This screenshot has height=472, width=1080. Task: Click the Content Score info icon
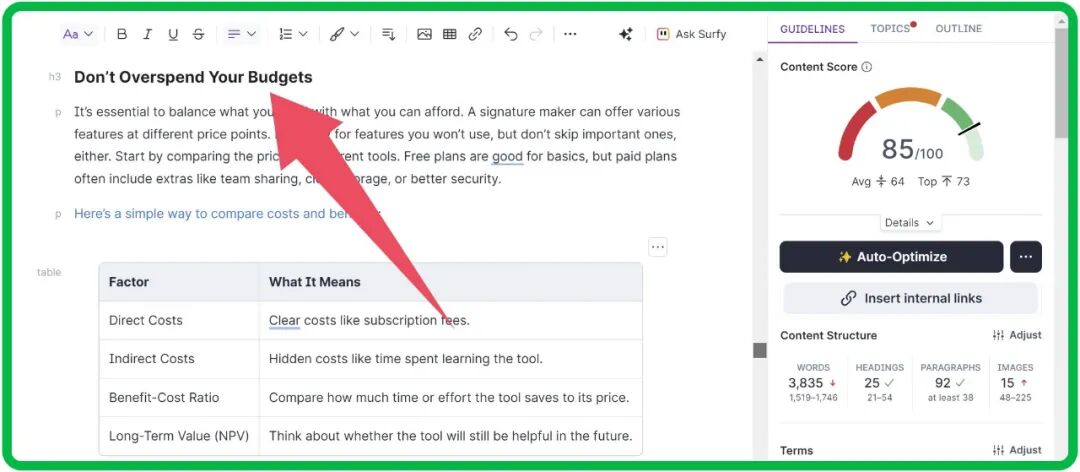pos(867,67)
